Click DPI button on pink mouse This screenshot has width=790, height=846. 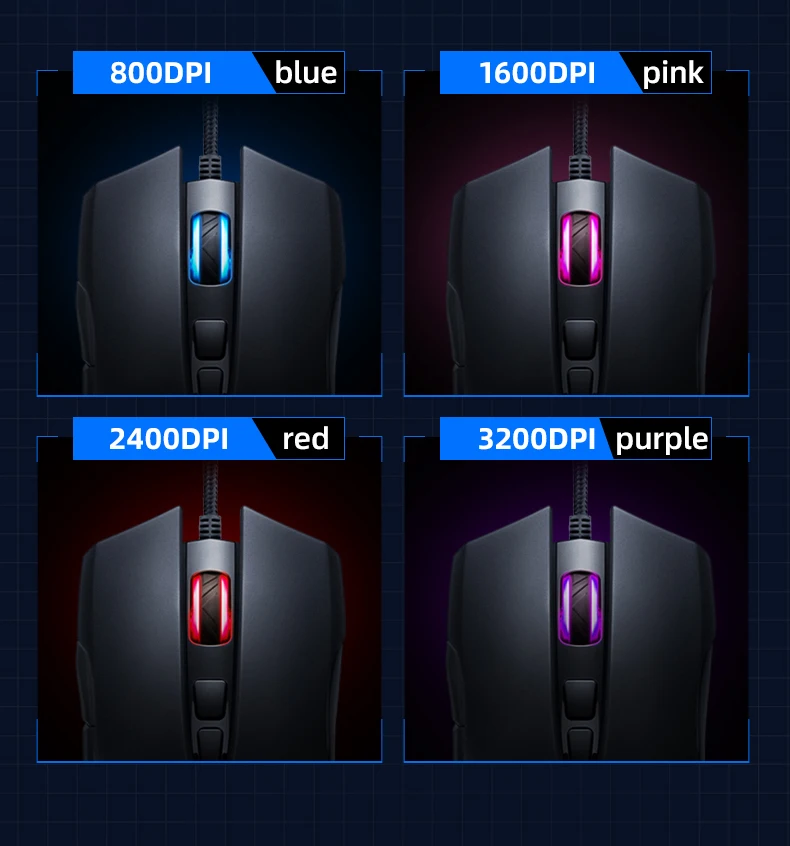point(580,339)
